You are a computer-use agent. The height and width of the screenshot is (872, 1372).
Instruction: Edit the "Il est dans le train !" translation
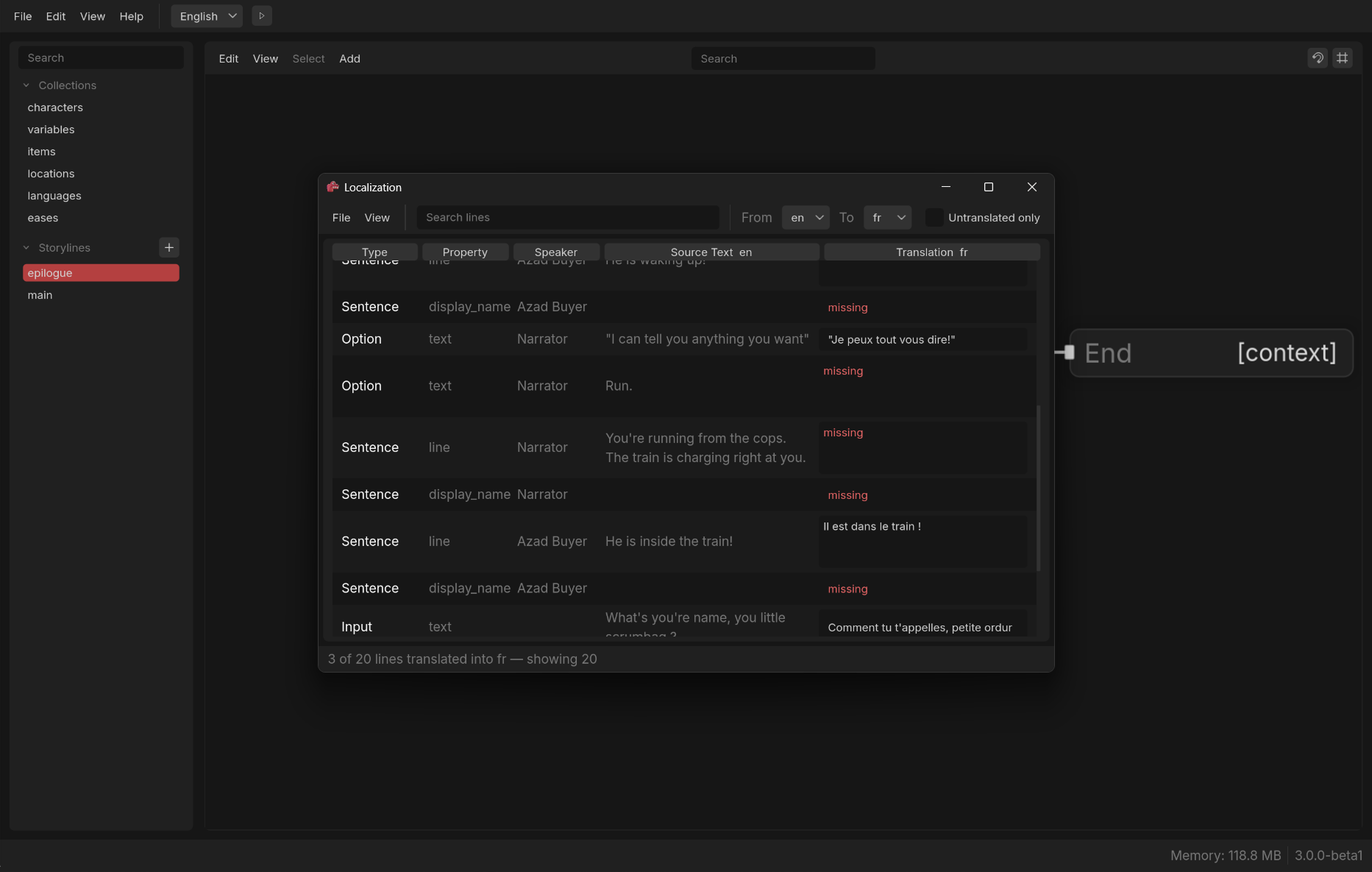tap(923, 541)
